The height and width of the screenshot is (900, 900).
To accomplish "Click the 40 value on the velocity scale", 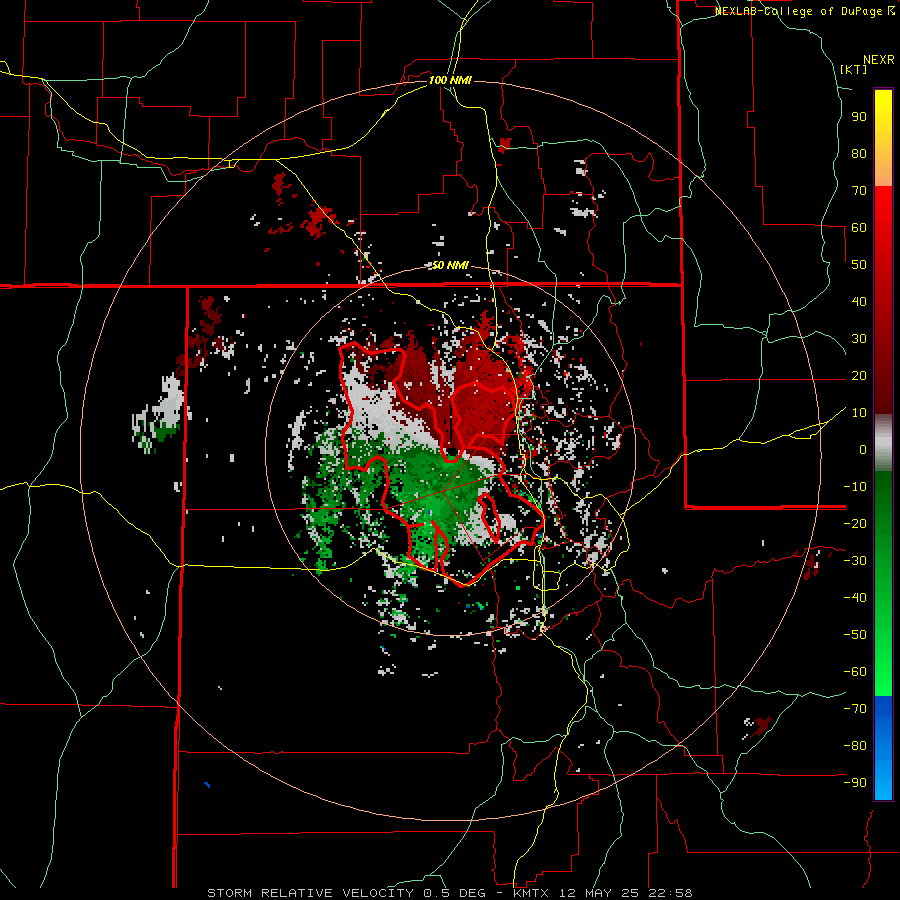I will click(x=859, y=301).
